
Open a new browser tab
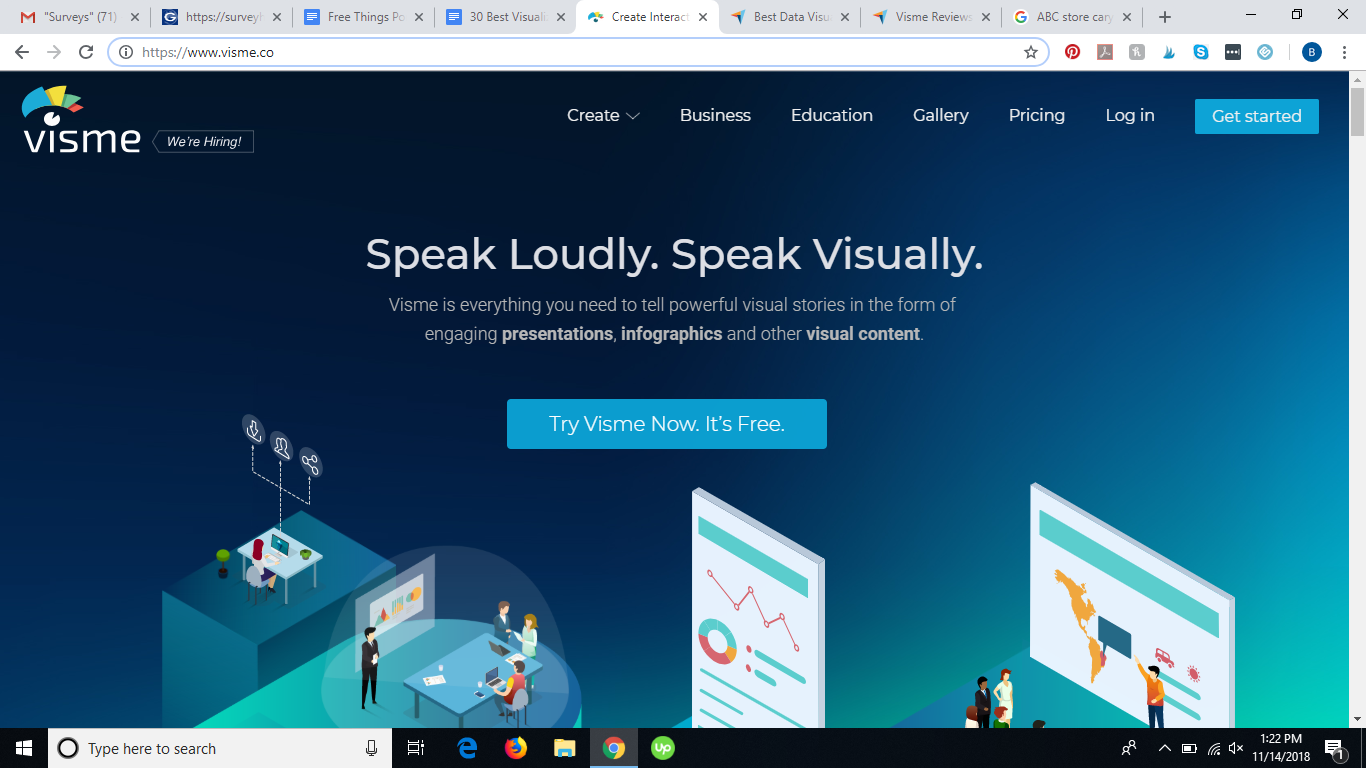[1165, 17]
